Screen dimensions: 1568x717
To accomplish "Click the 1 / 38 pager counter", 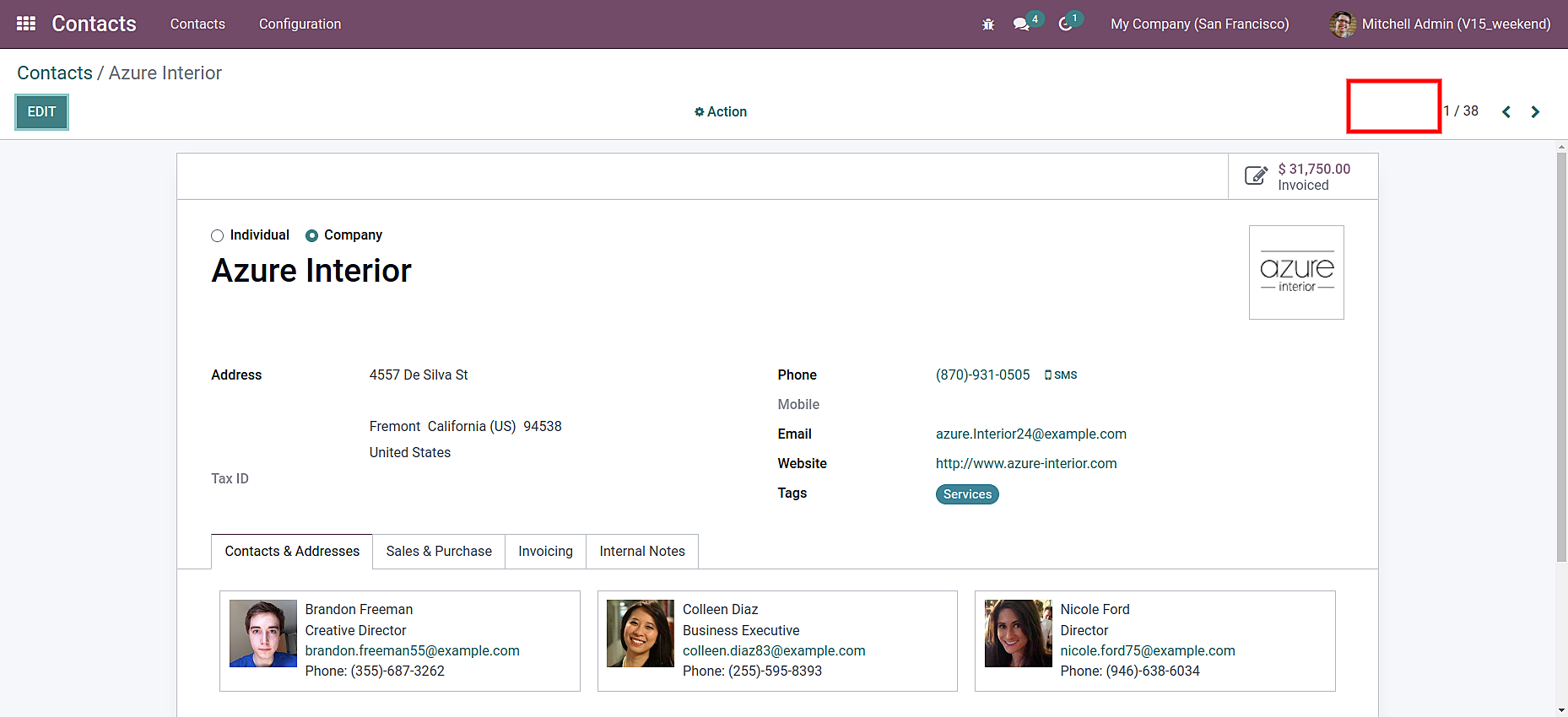I will [x=1461, y=111].
